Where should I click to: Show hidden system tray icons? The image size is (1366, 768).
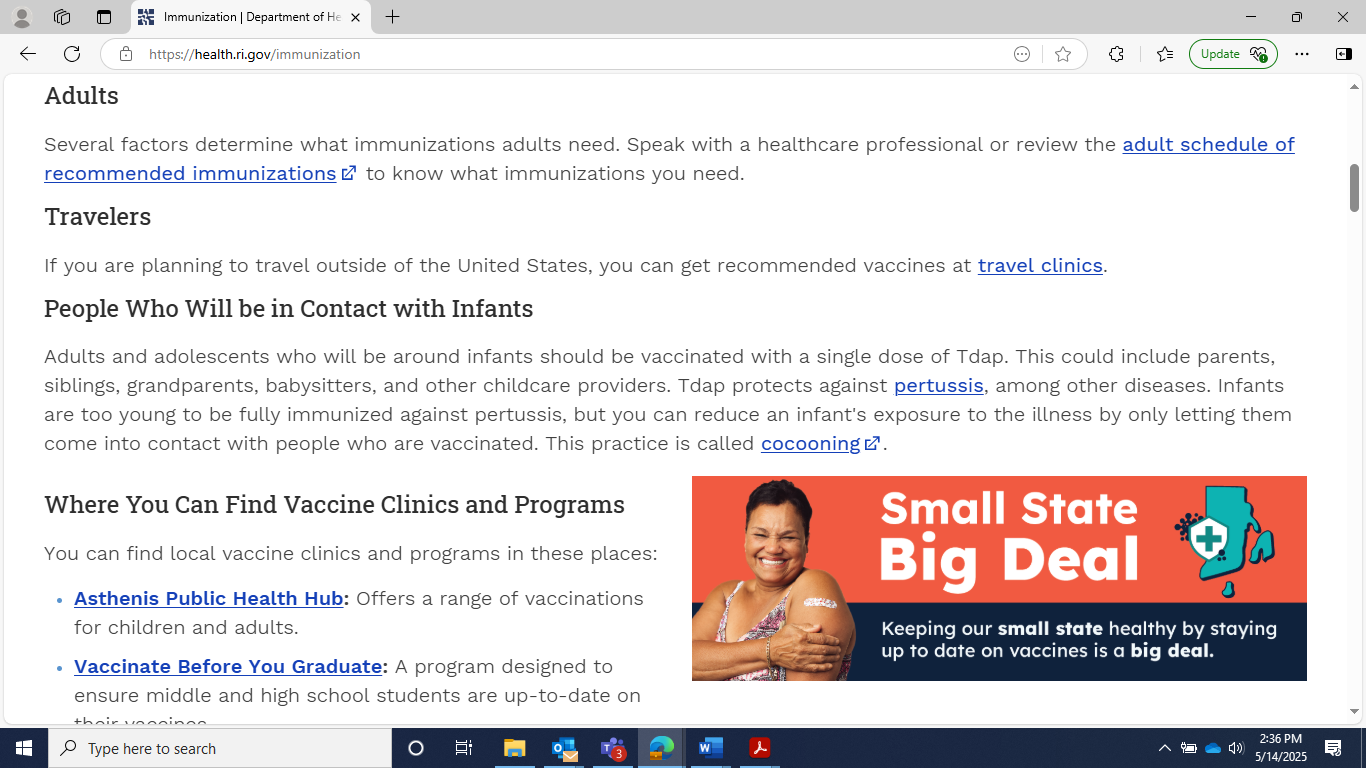pyautogui.click(x=1164, y=748)
